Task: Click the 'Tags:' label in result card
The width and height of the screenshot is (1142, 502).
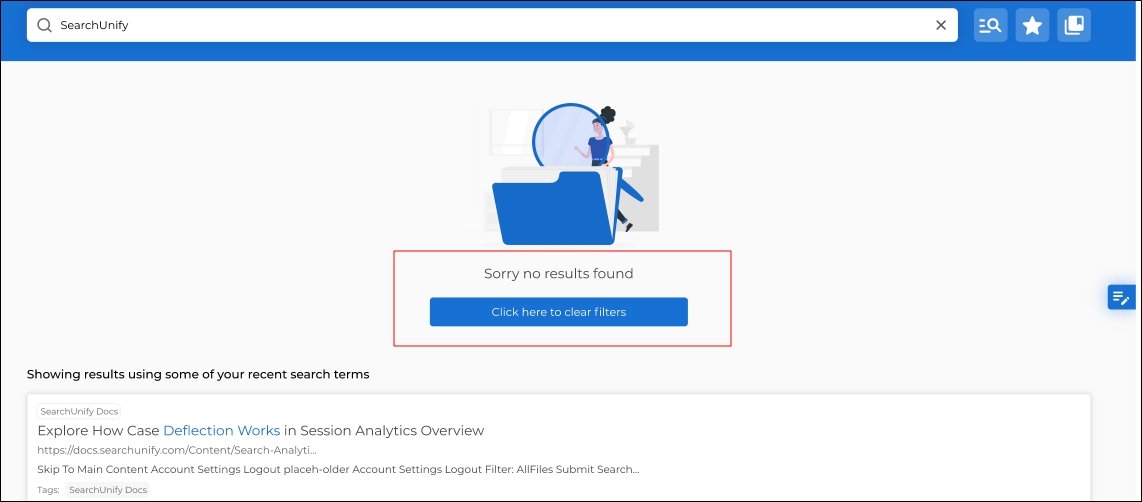Action: [x=49, y=490]
